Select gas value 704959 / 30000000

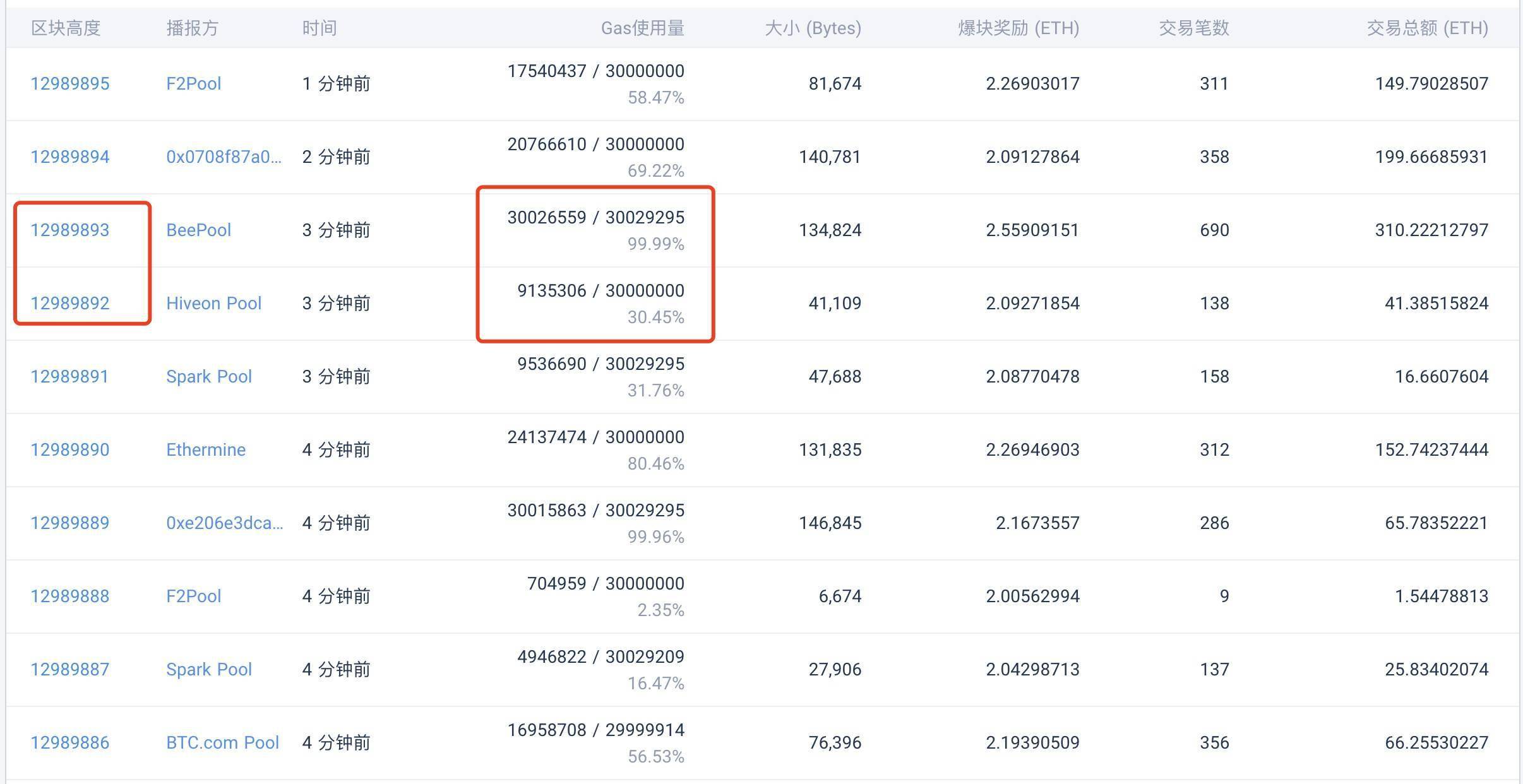(x=606, y=583)
